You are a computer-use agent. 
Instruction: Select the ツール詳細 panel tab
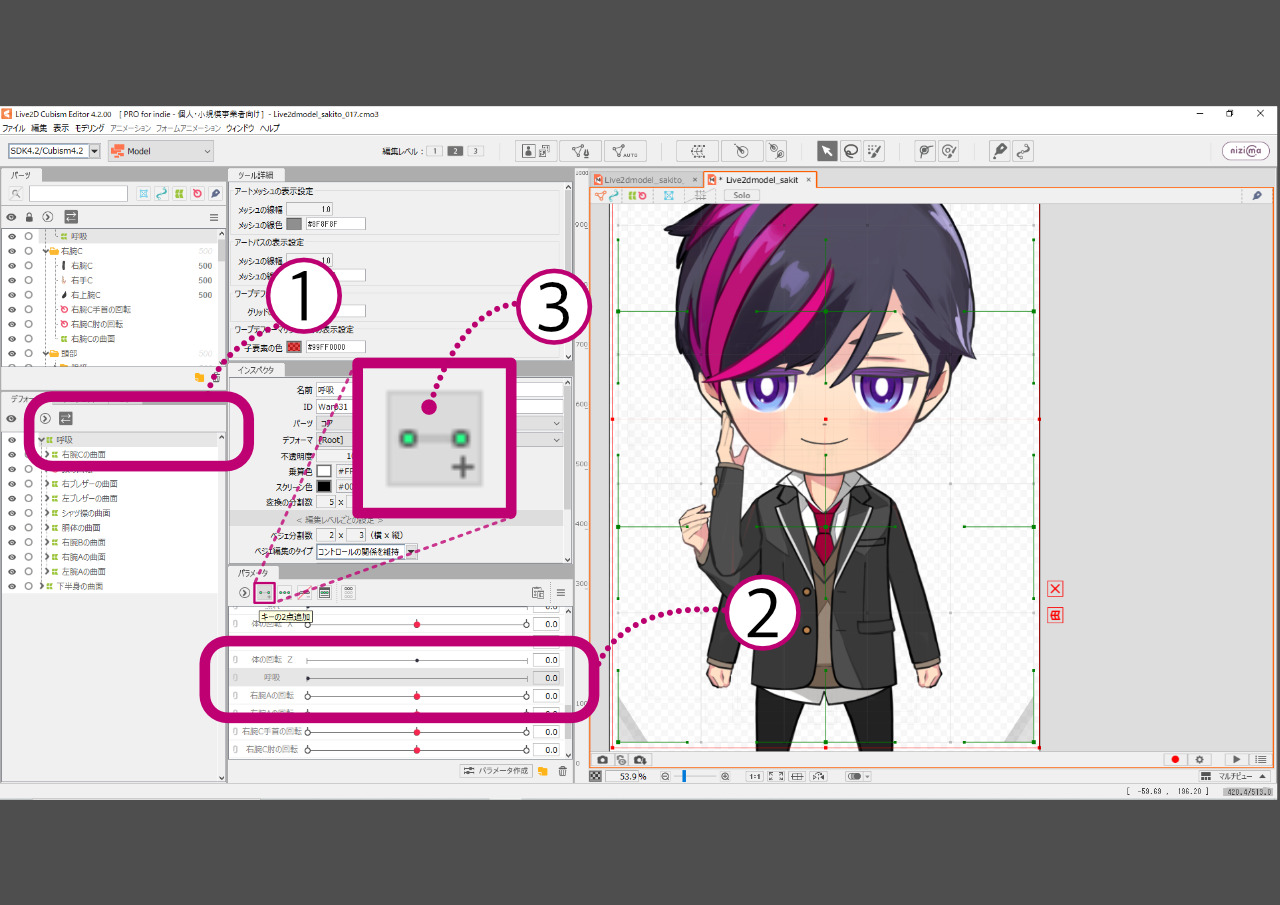[256, 174]
